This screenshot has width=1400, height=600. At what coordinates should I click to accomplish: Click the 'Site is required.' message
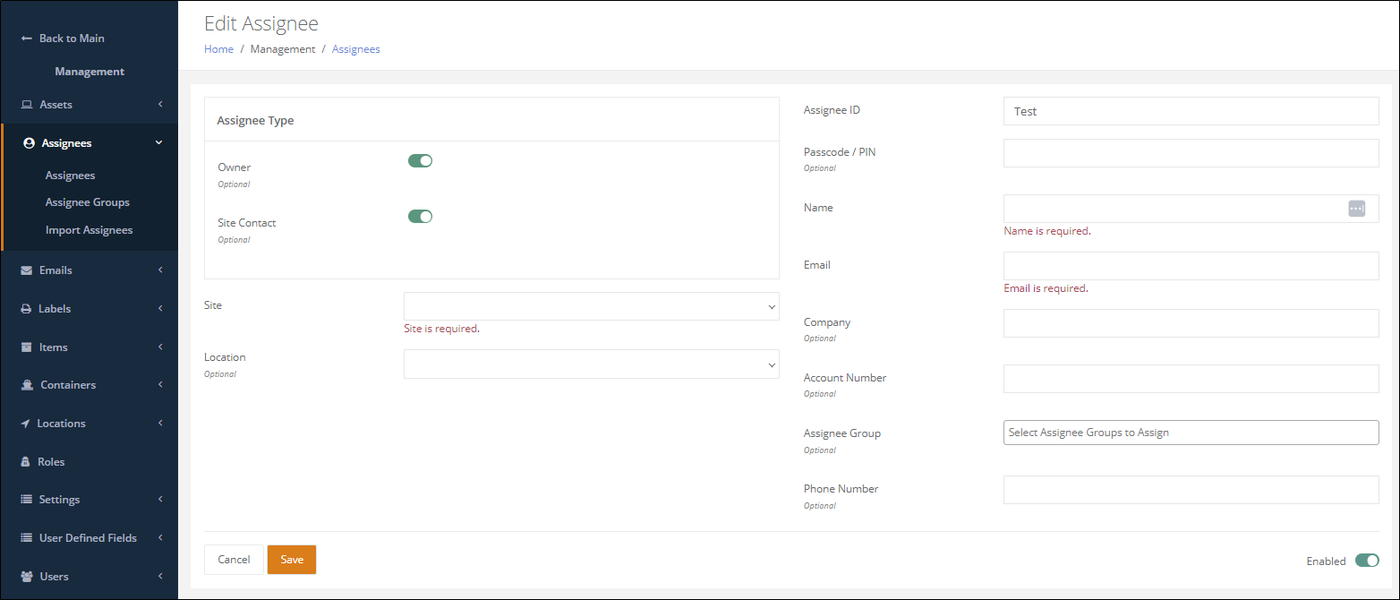click(442, 328)
